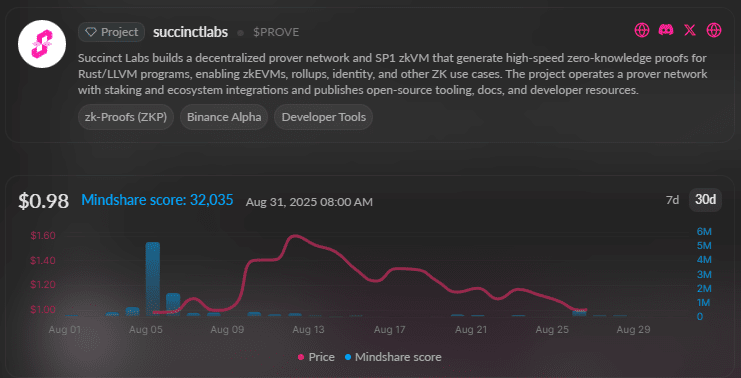The width and height of the screenshot is (741, 378).
Task: Click the Mindshare score: 32,035 label
Action: [x=157, y=200]
